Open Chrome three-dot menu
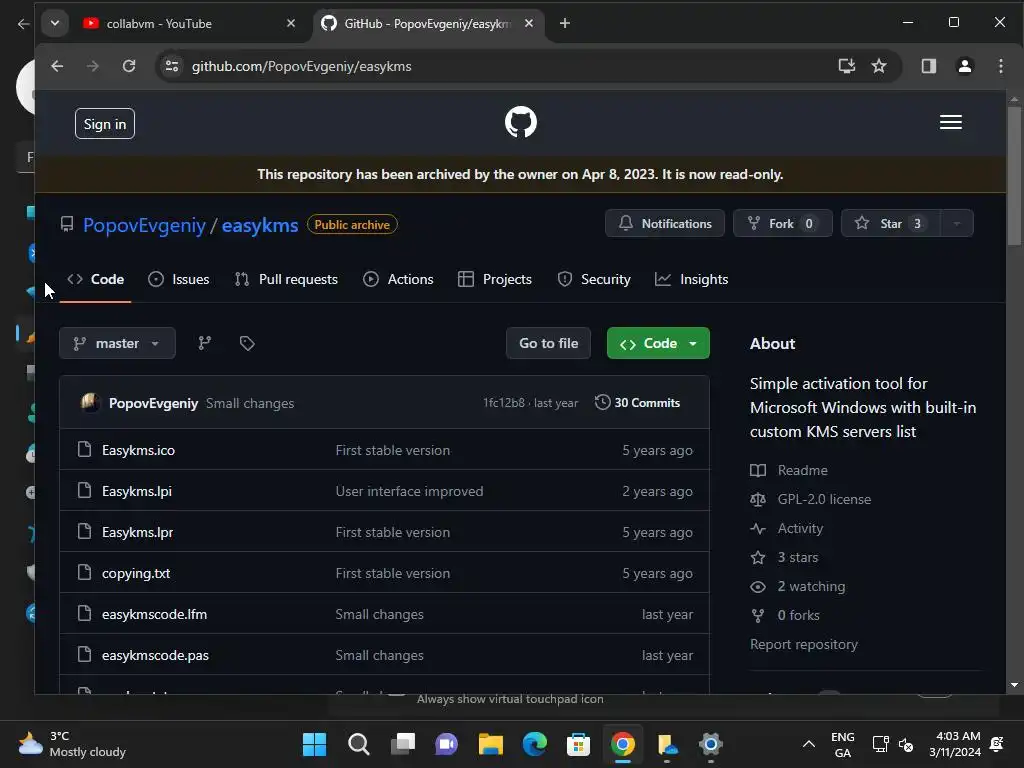The width and height of the screenshot is (1024, 768). (x=1000, y=66)
